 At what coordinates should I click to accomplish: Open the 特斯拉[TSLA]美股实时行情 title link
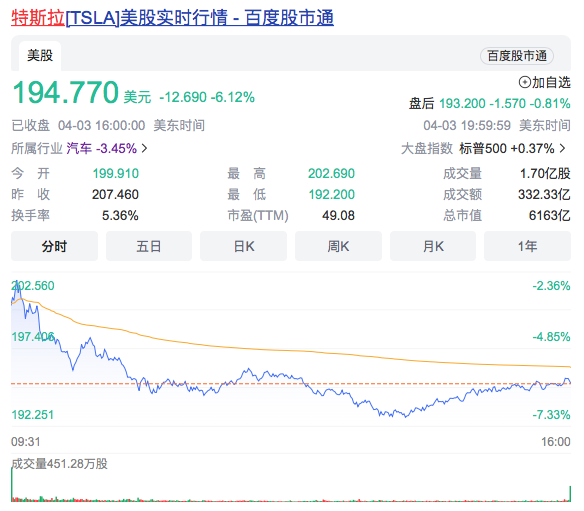point(172,18)
